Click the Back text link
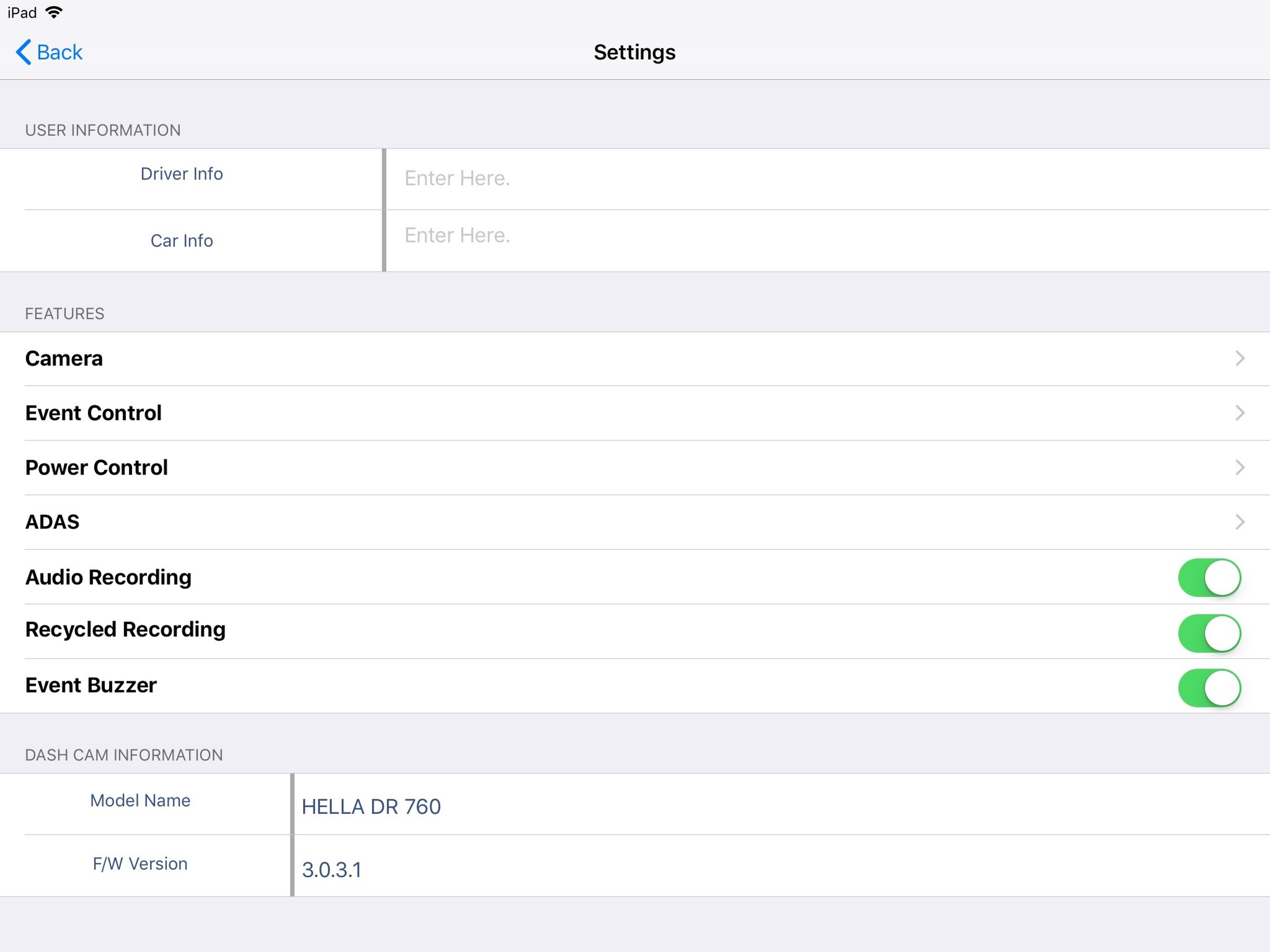The height and width of the screenshot is (952, 1270). [x=59, y=52]
